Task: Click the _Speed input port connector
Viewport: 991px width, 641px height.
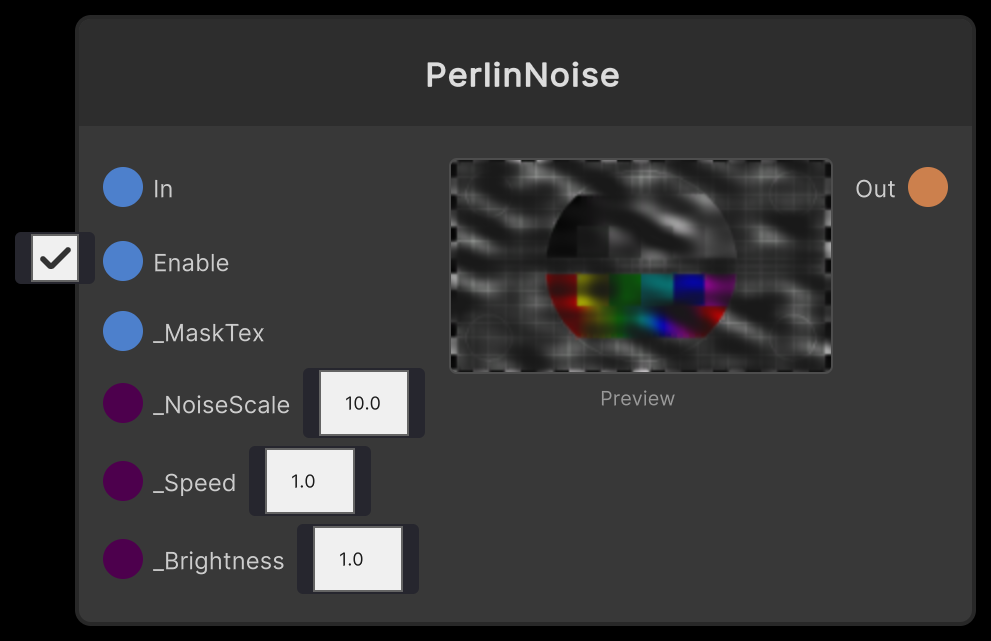Action: [122, 481]
